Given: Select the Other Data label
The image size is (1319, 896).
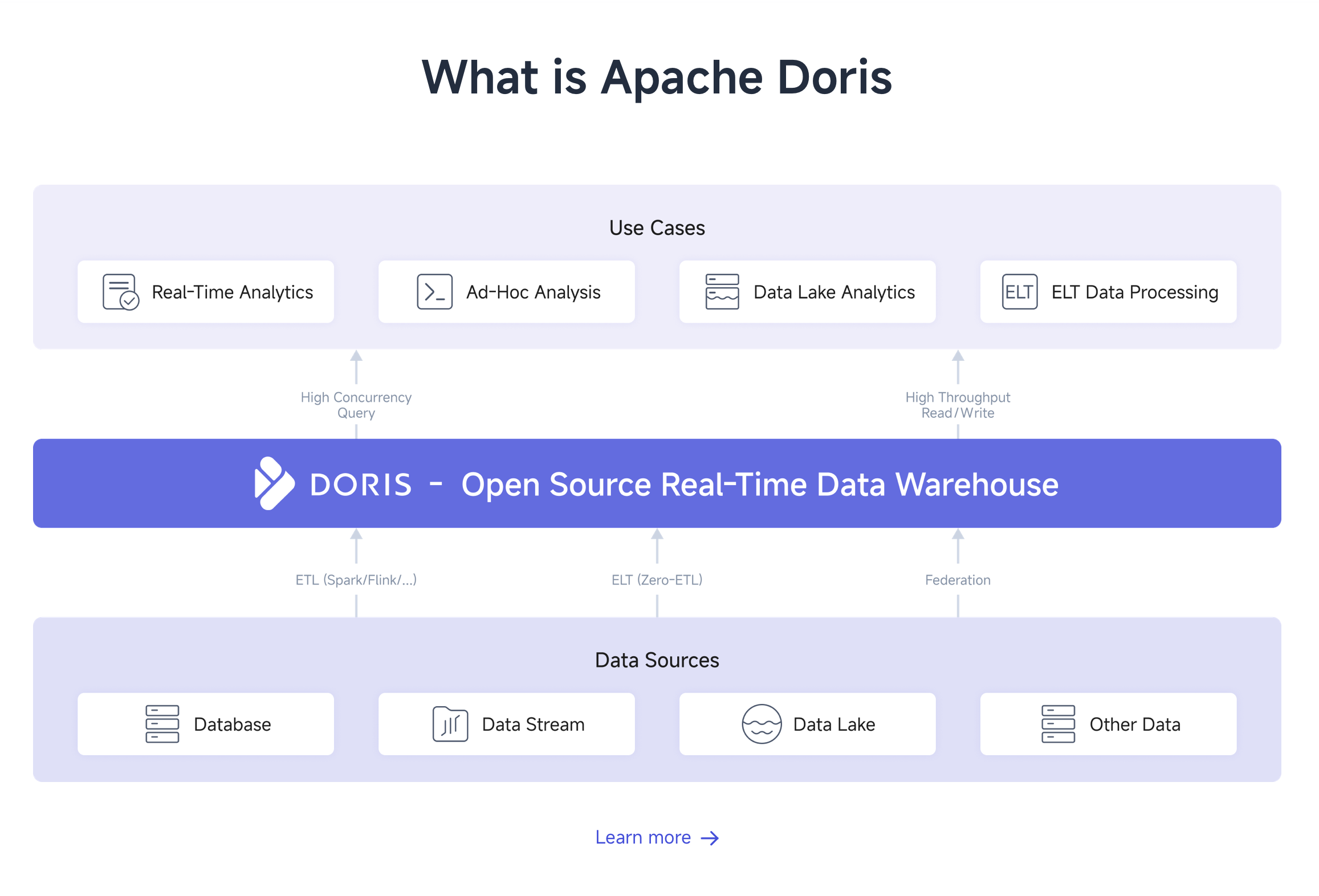Looking at the screenshot, I should (1135, 724).
